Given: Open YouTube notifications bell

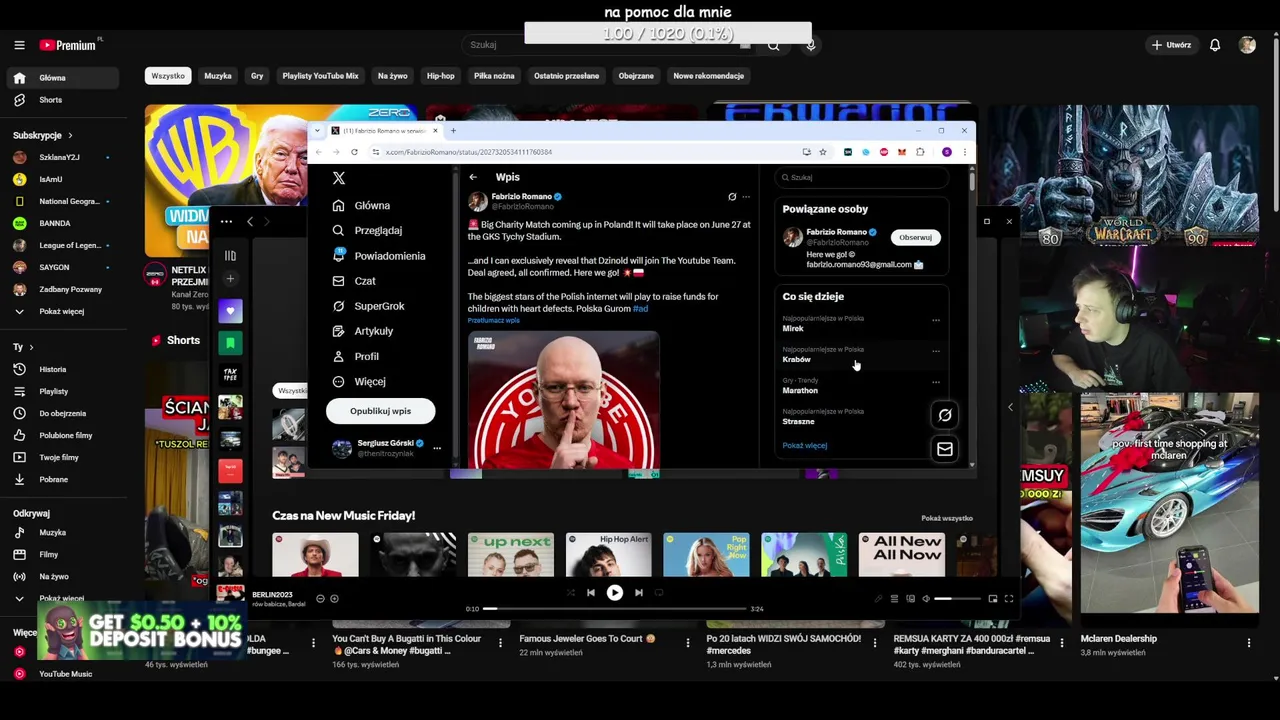Looking at the screenshot, I should click(x=1215, y=45).
